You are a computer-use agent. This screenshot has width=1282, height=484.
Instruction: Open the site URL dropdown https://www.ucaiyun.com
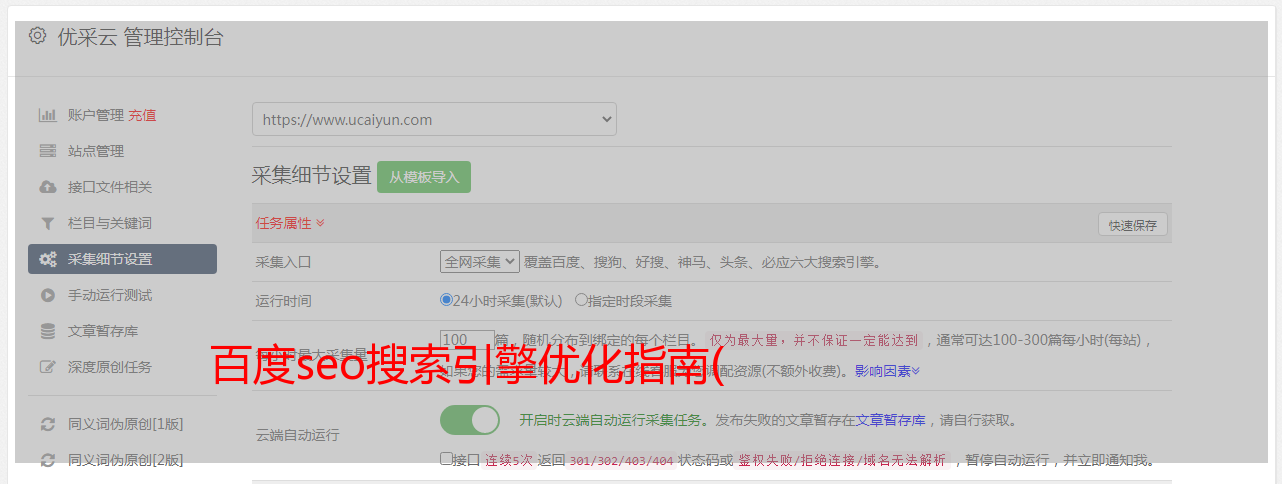[x=434, y=119]
